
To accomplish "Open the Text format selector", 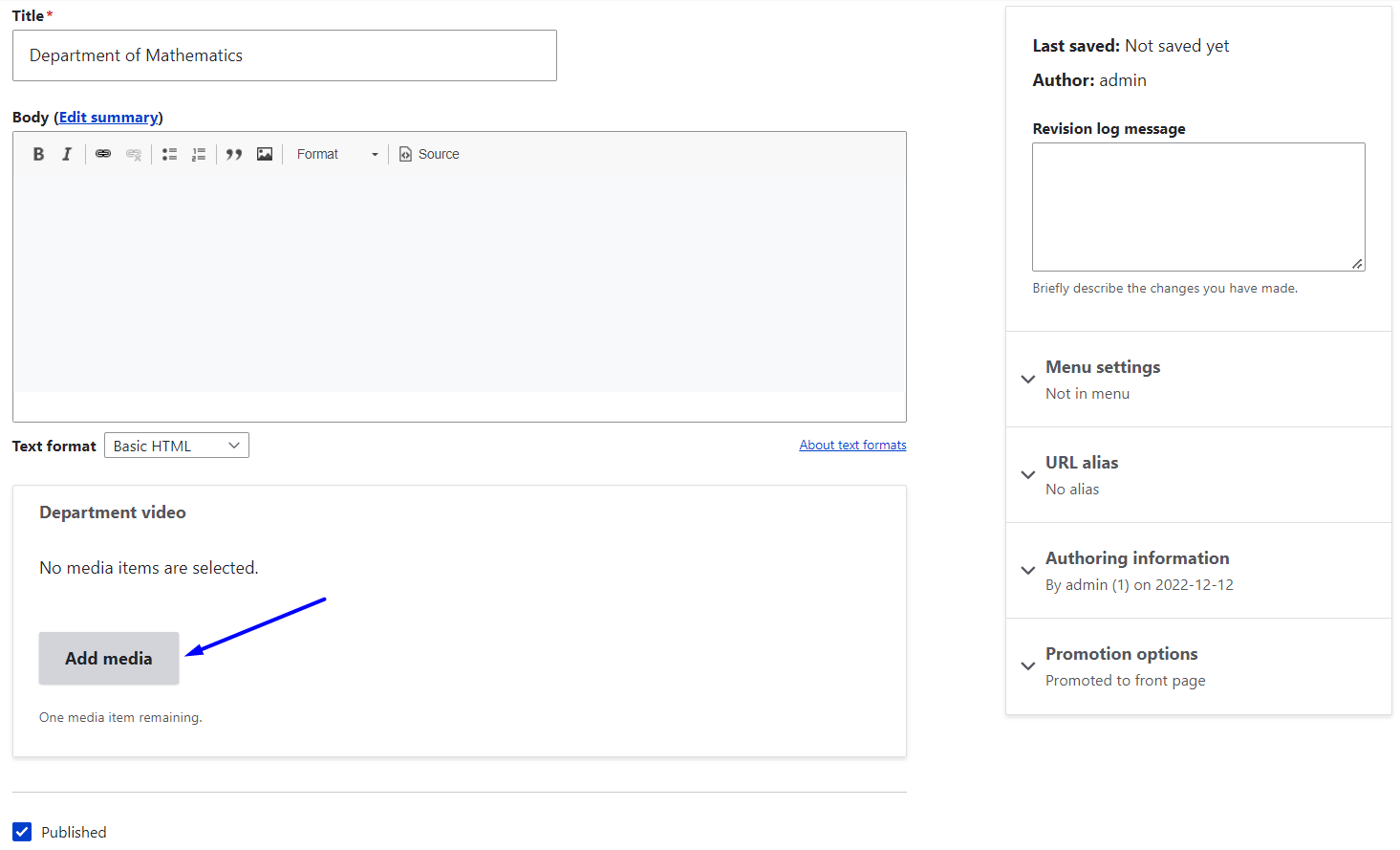I will pos(176,445).
